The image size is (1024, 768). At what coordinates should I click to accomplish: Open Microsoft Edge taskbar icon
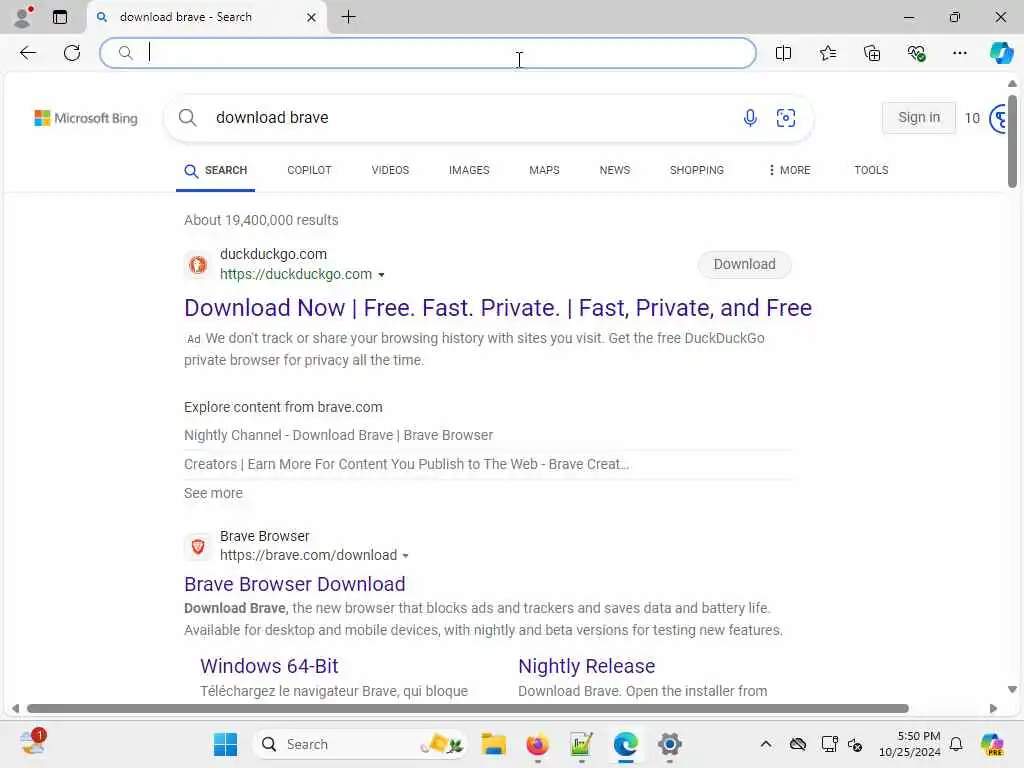[626, 744]
